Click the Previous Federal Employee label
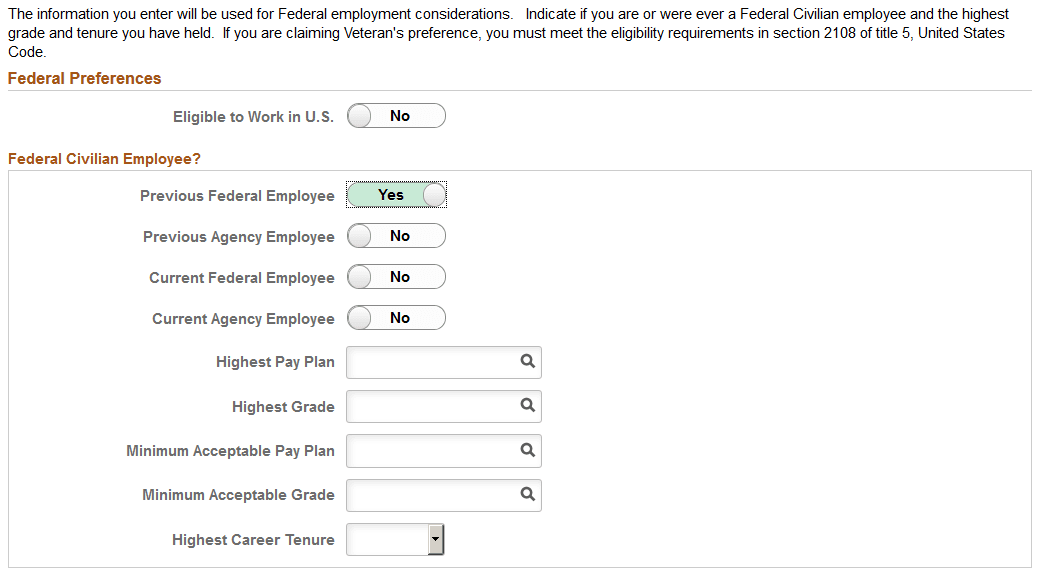 (238, 195)
